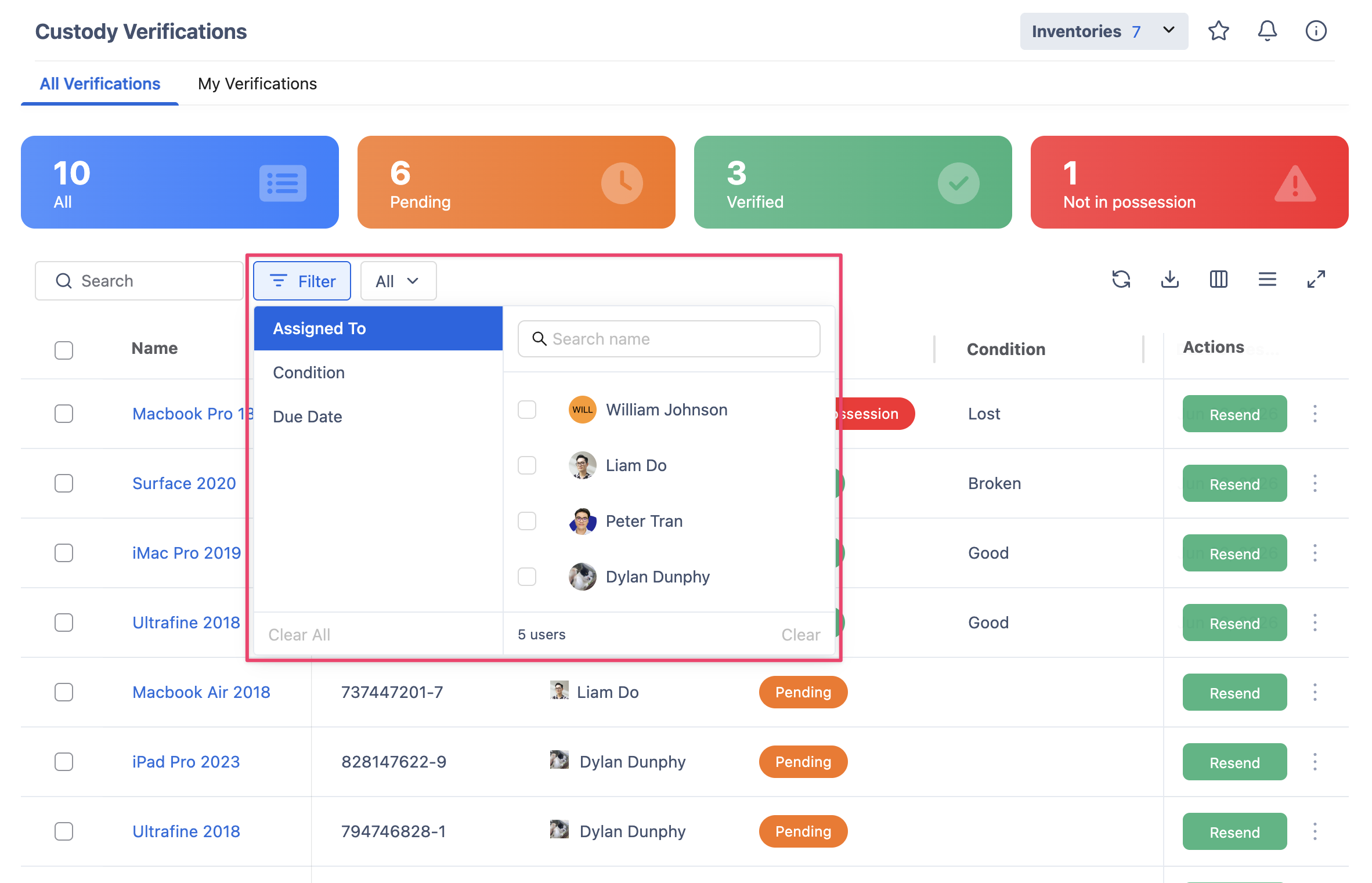The image size is (1372, 883).
Task: Open the notifications bell
Action: point(1267,31)
